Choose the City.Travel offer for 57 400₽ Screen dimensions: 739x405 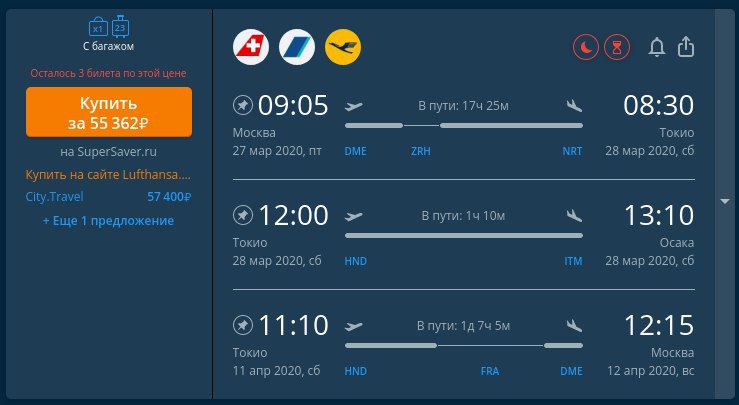click(x=108, y=197)
